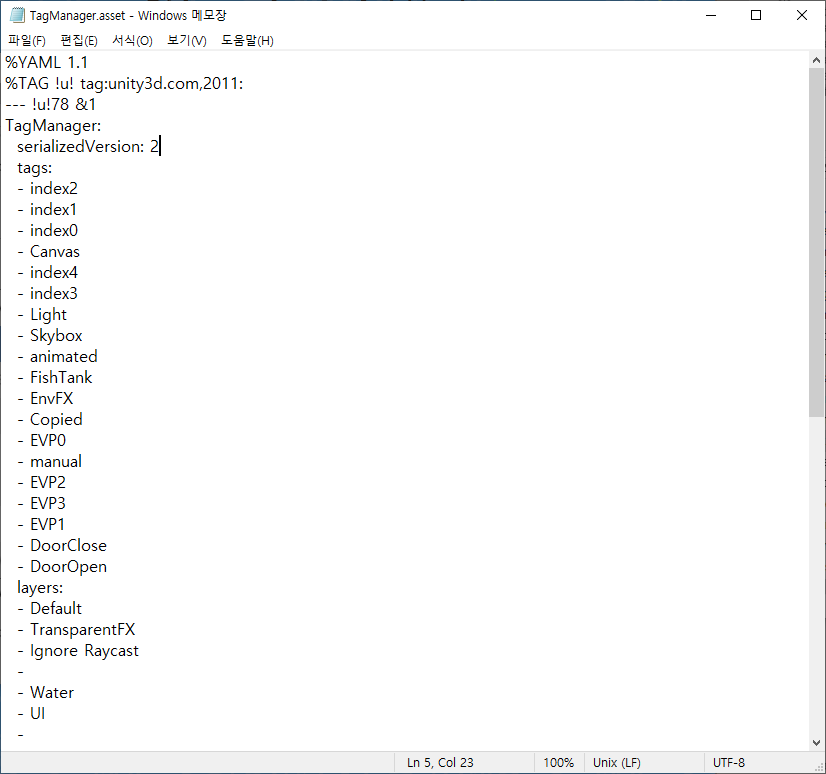Click the index2 tag entry
The height and width of the screenshot is (774, 826).
pos(47,189)
